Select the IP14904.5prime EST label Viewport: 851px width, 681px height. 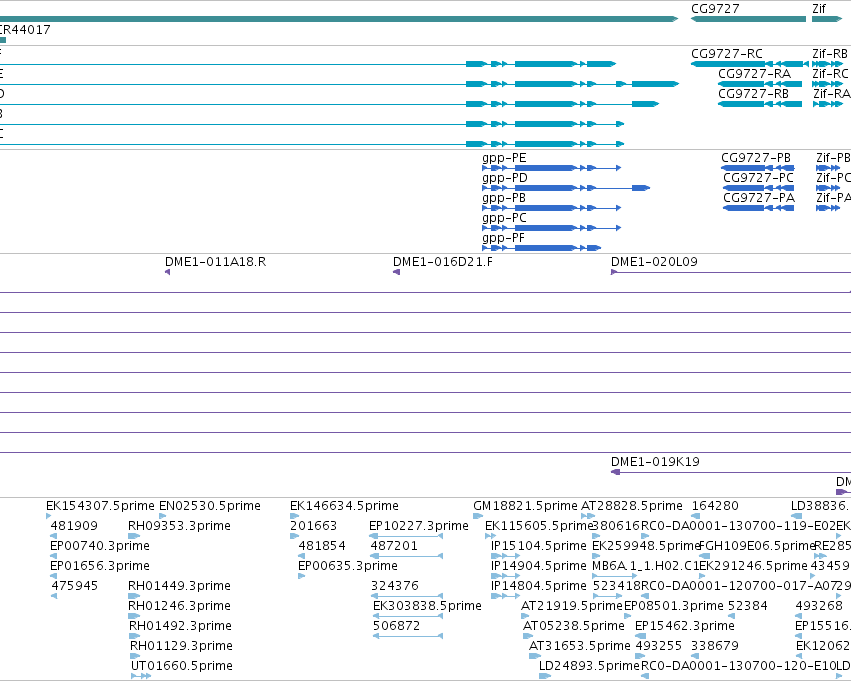(539, 567)
